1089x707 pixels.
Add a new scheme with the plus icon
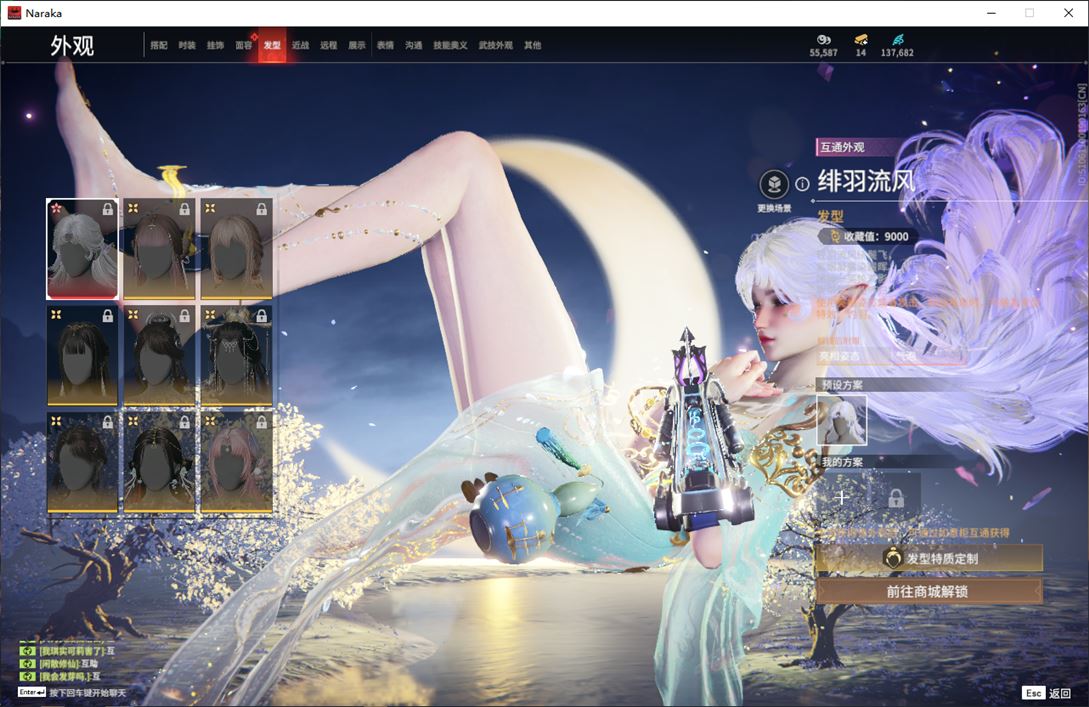pos(842,497)
